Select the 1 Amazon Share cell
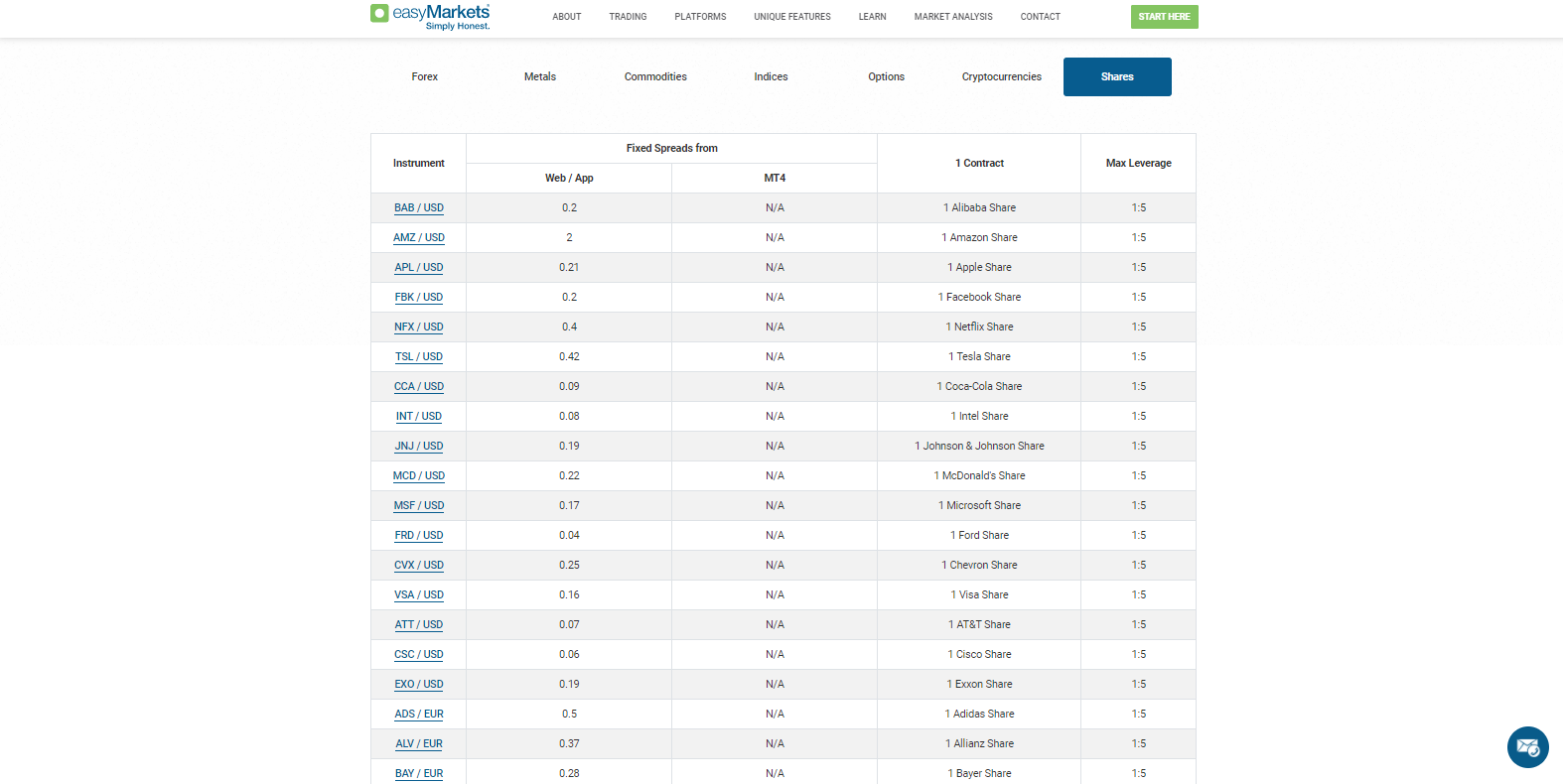 pyautogui.click(x=980, y=237)
